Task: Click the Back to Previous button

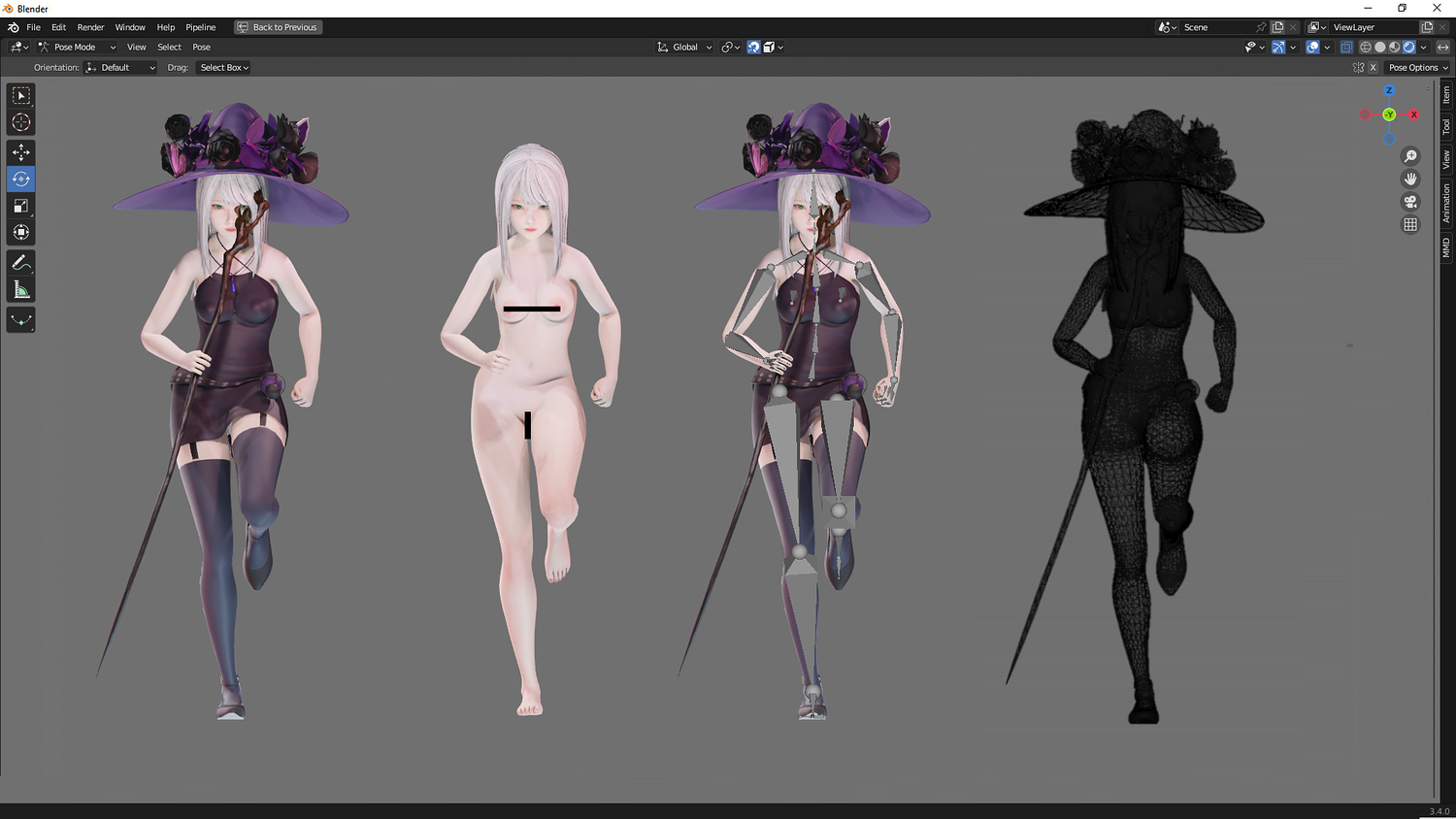Action: [278, 27]
